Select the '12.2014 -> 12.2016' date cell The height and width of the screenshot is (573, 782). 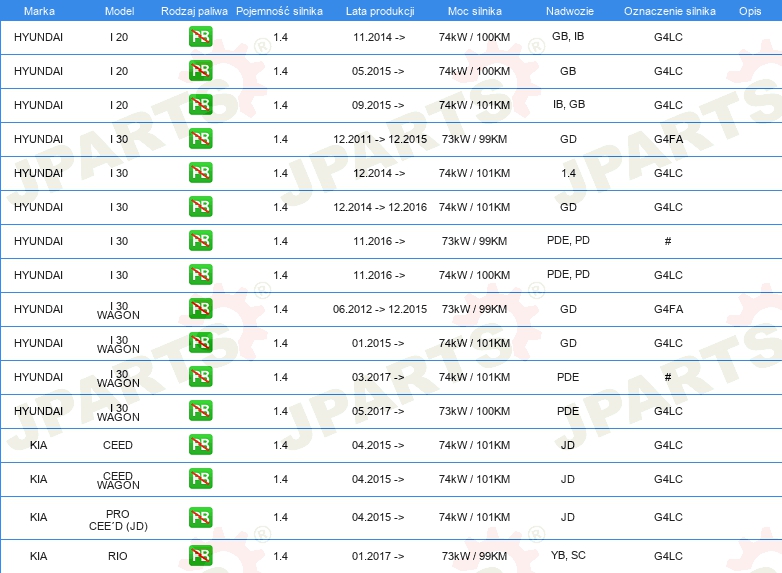(380, 207)
